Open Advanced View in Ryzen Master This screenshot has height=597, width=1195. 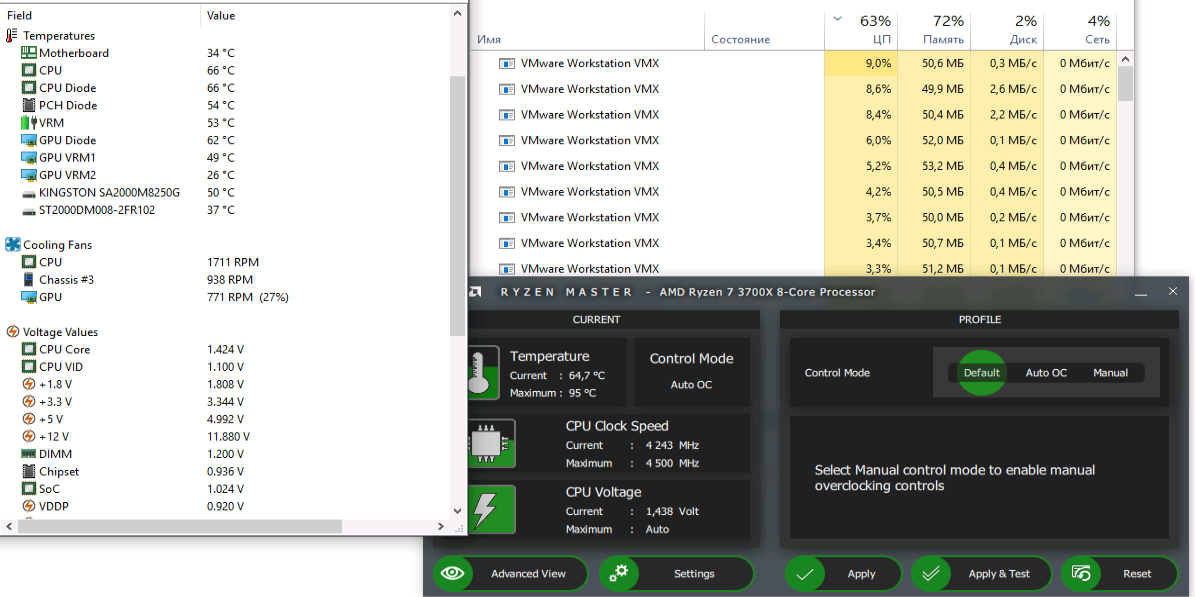(511, 573)
